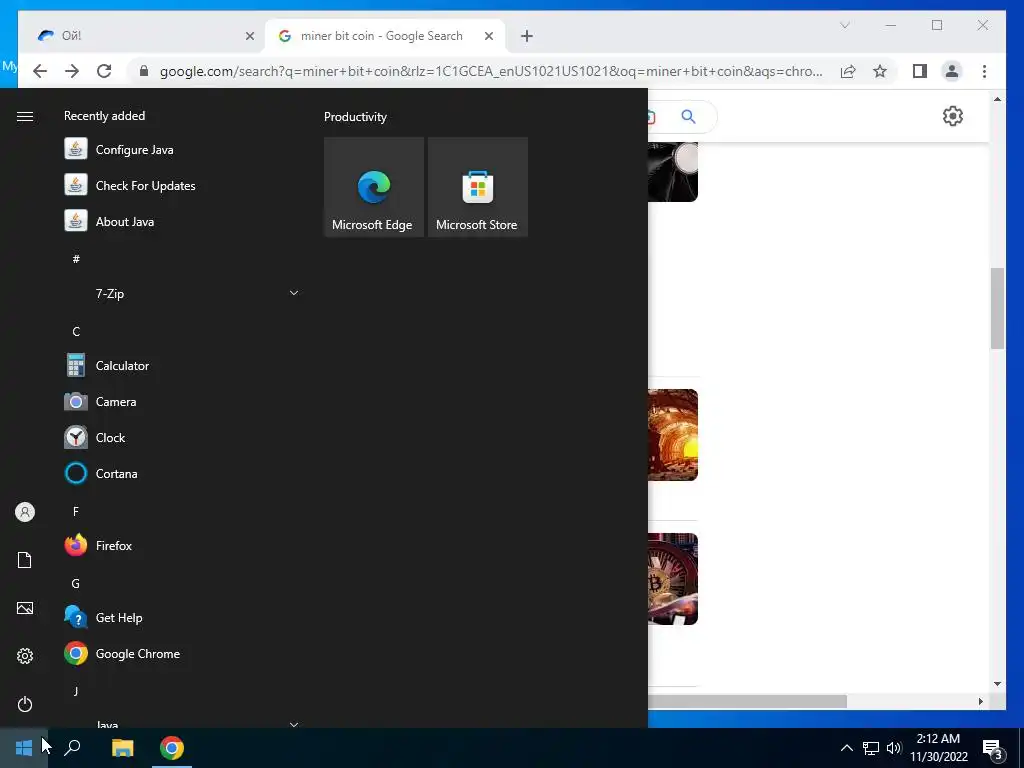Click the site lock icon in address bar
This screenshot has width=1024, height=768.
coord(144,71)
